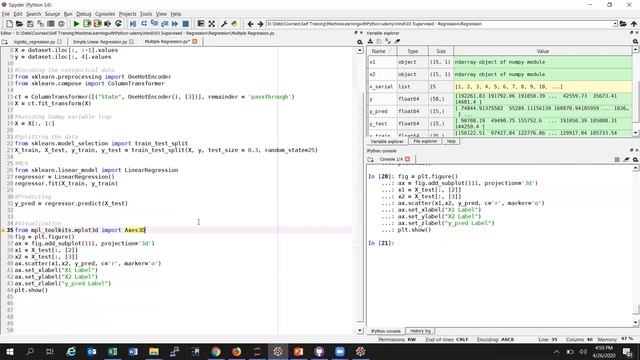
Task: Change to parent directory with the up arrow
Action: click(633, 24)
